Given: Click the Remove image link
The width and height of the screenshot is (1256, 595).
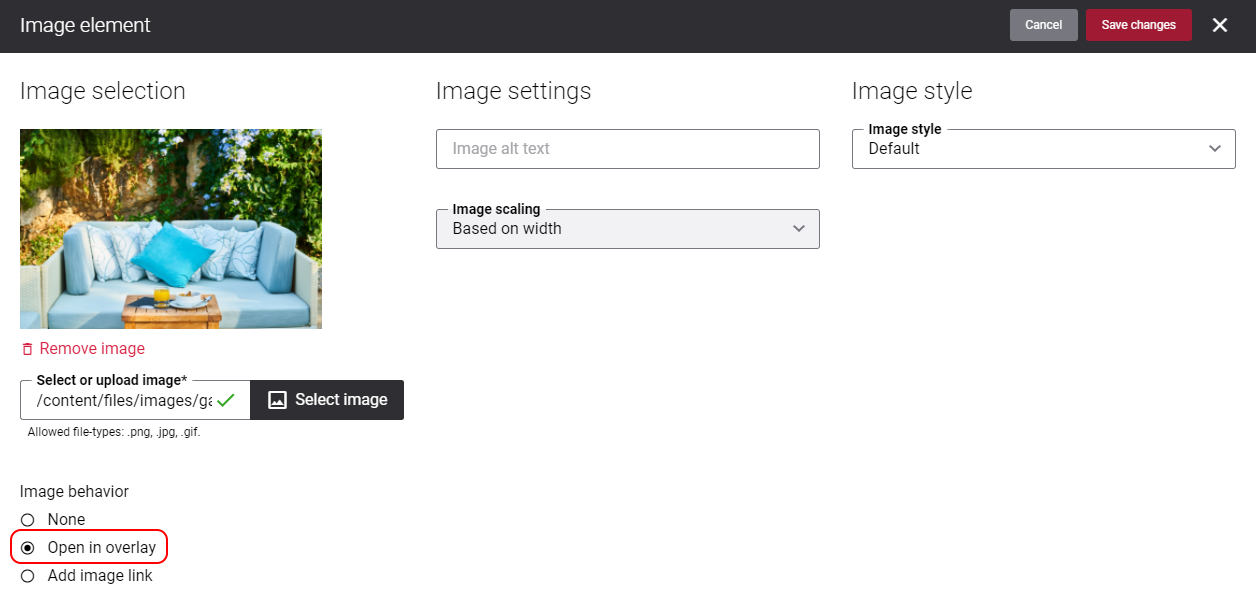Looking at the screenshot, I should 92,349.
